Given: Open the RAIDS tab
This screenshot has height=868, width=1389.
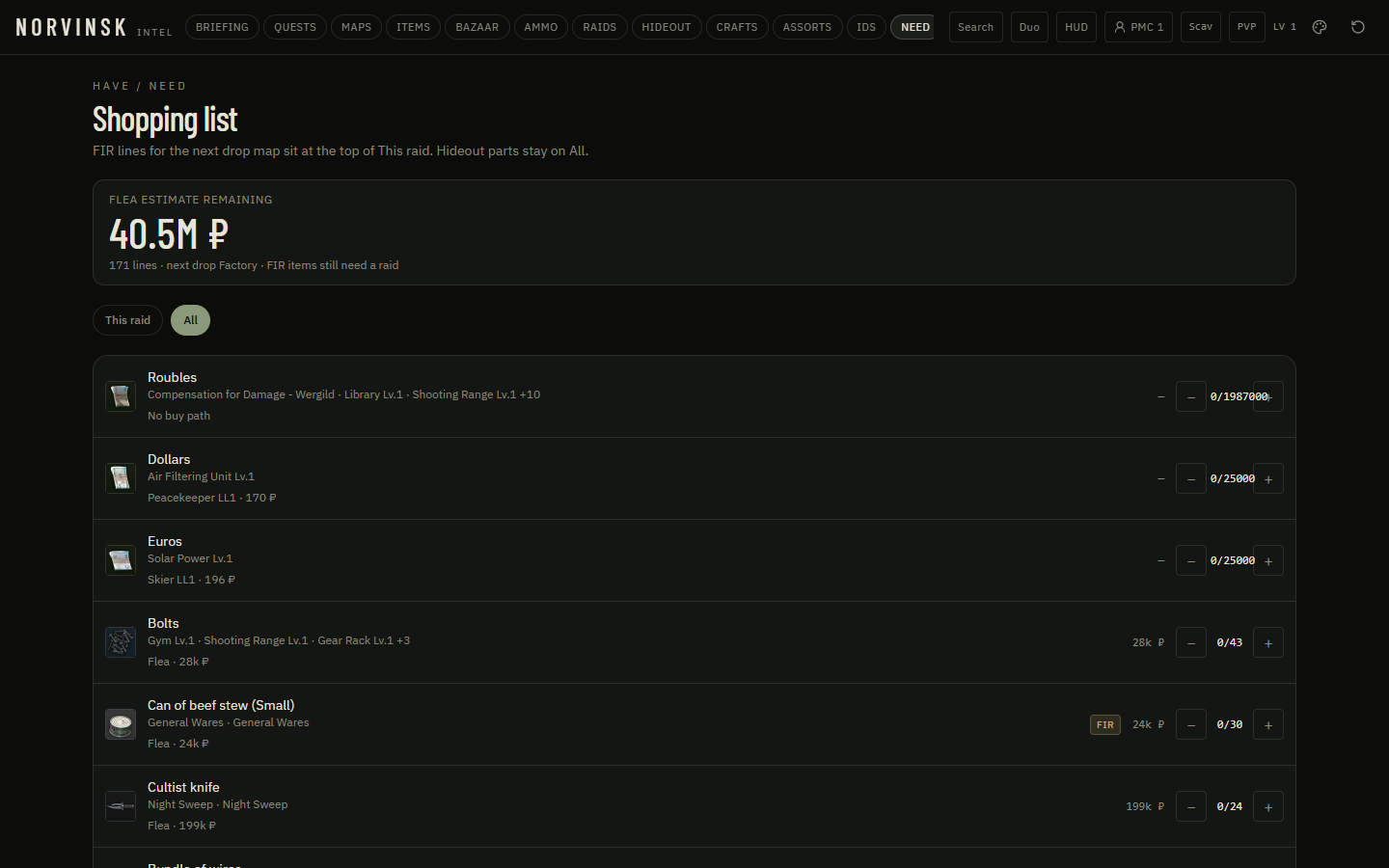Looking at the screenshot, I should point(600,27).
